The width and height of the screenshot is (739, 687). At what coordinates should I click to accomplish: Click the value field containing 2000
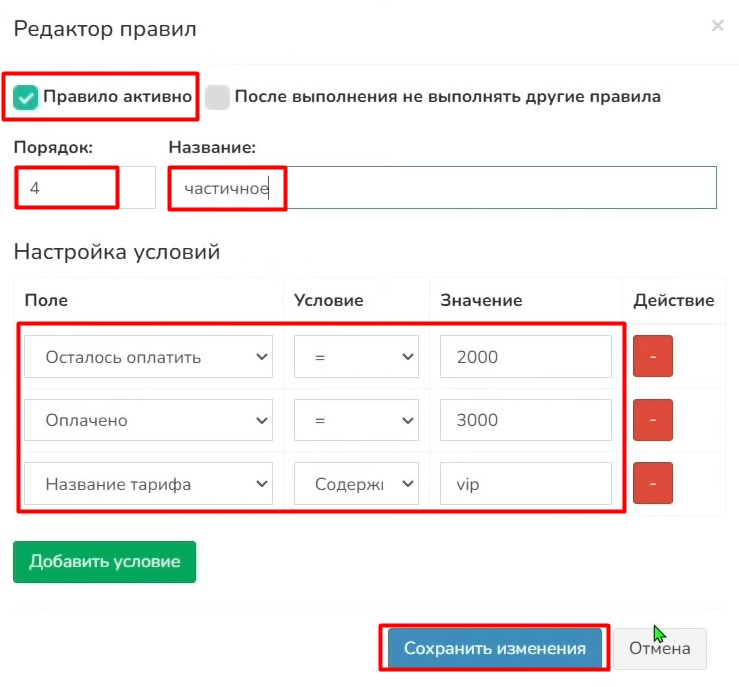525,357
